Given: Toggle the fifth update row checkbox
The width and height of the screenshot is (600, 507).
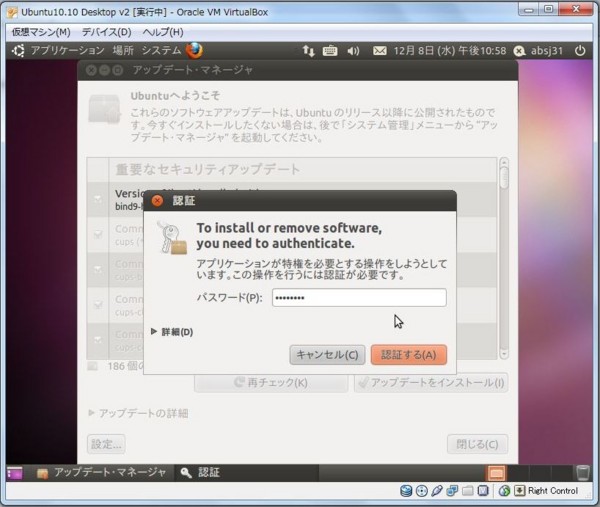Looking at the screenshot, I should click(98, 340).
